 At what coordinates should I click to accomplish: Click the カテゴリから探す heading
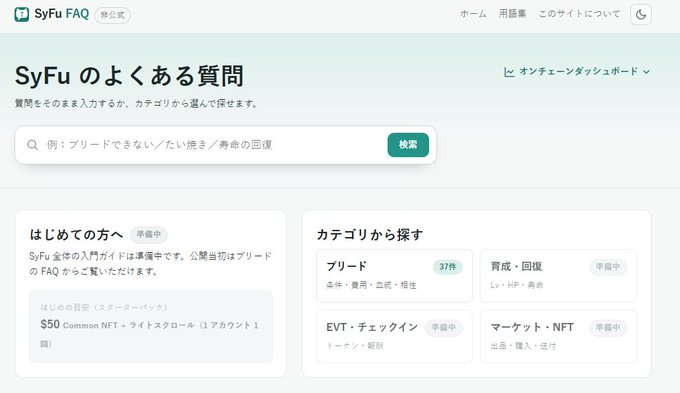370,235
